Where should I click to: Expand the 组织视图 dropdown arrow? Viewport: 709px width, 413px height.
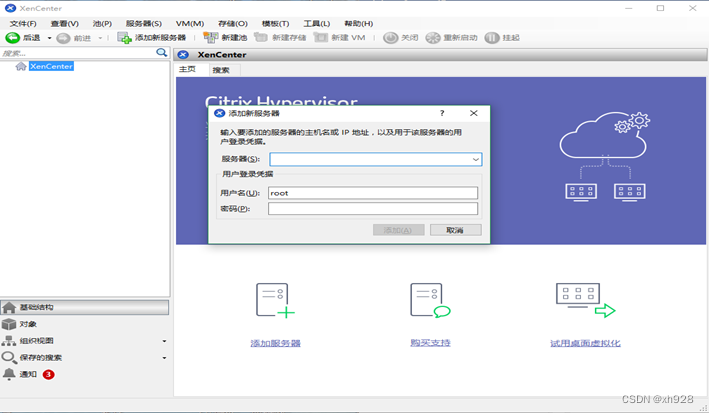(164, 341)
